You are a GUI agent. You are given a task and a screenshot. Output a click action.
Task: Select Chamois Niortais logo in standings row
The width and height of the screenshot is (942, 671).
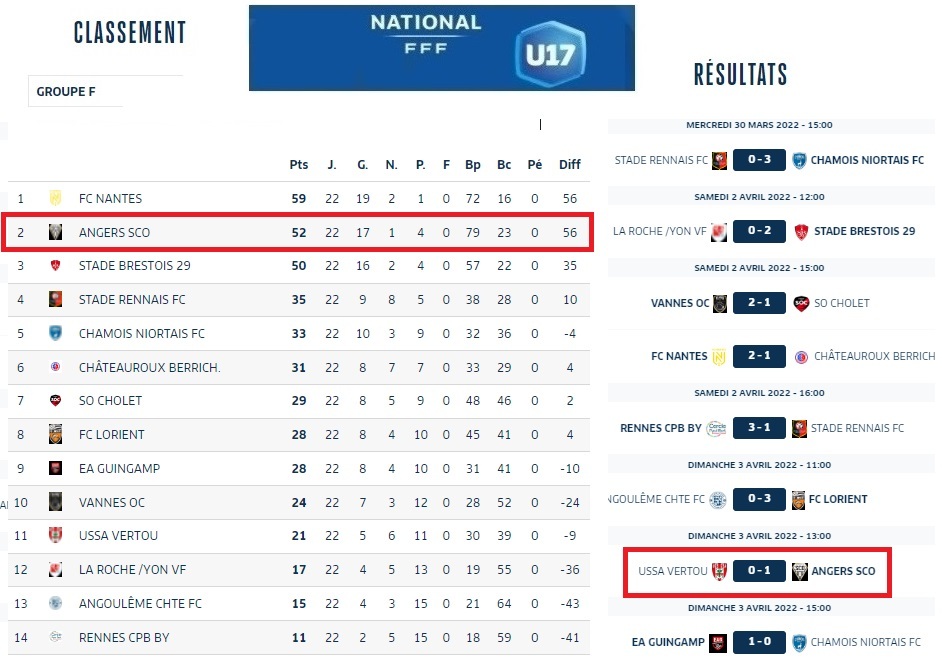[56, 333]
